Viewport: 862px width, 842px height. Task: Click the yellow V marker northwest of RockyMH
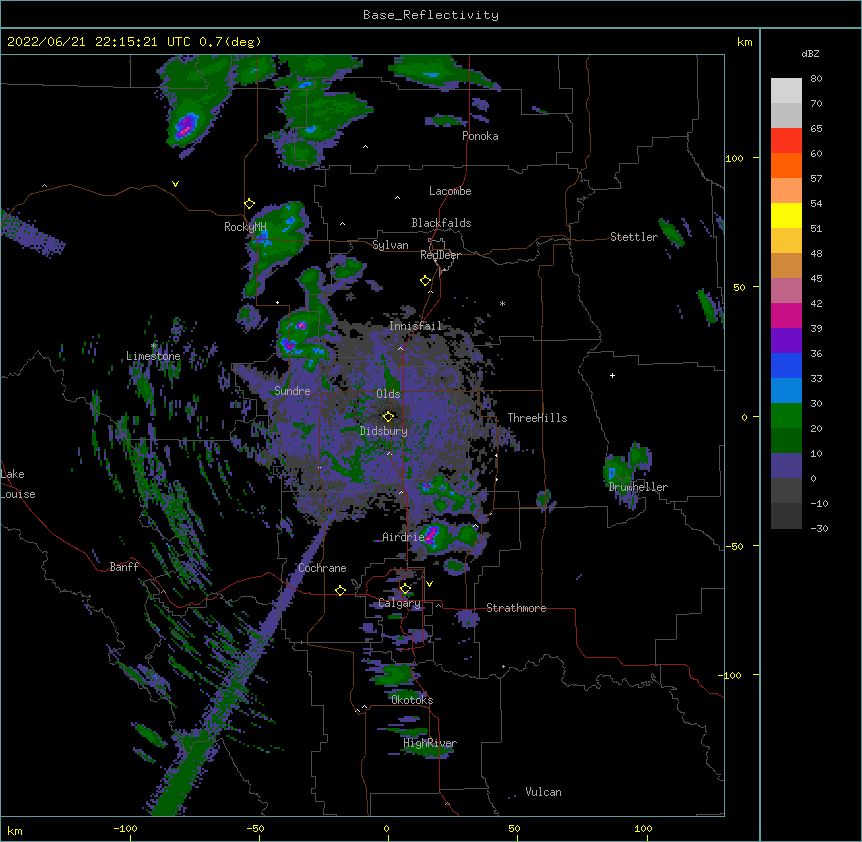[x=175, y=184]
